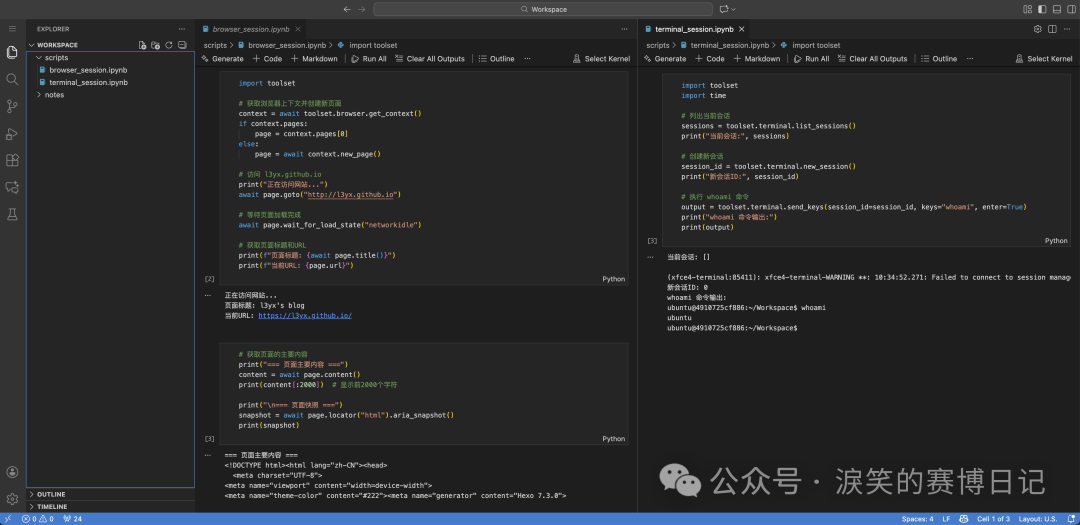Split the terminal_session editor to the right
The width and height of the screenshot is (1080, 525).
click(x=1052, y=29)
